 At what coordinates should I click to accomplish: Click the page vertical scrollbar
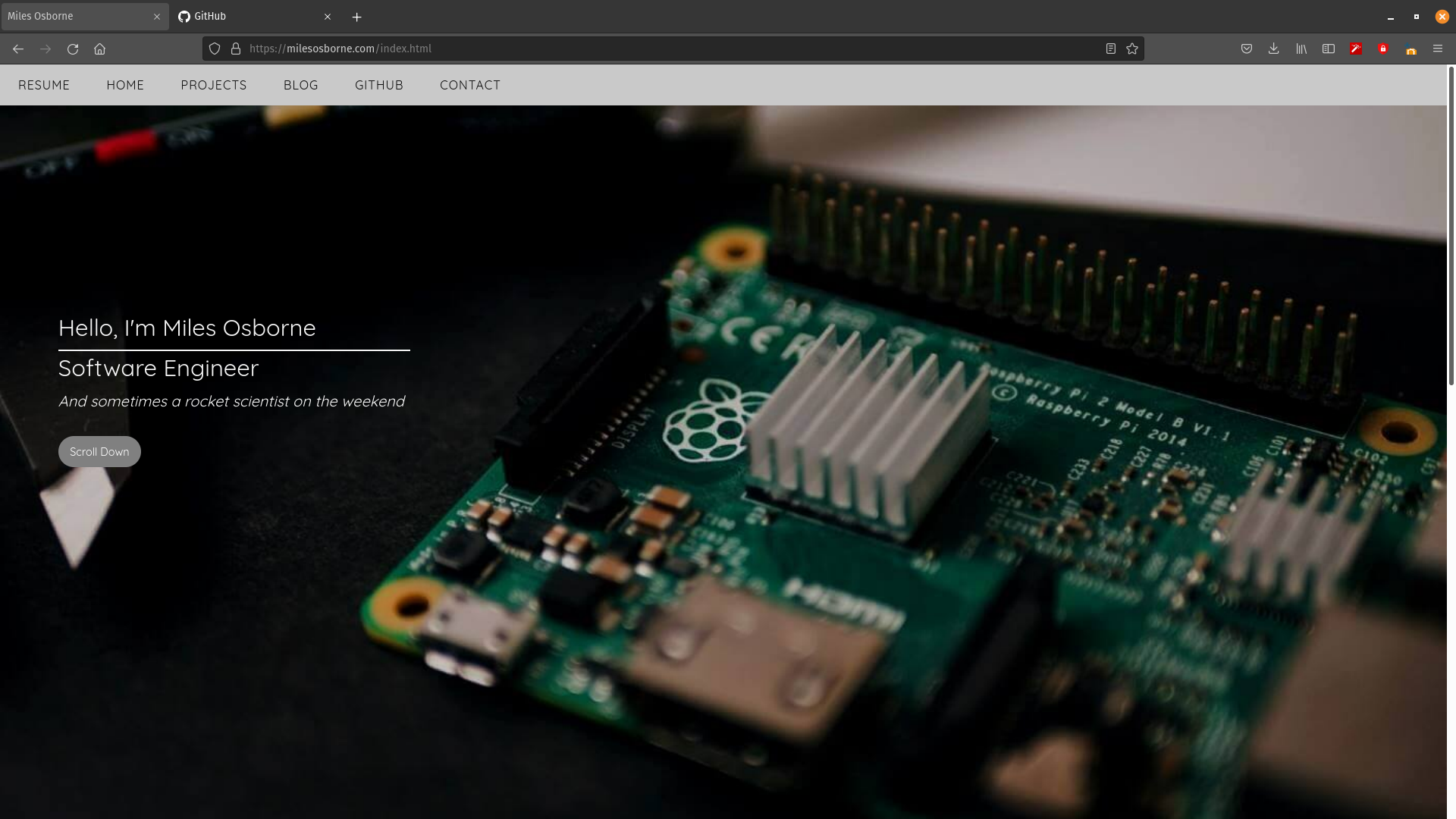[x=1451, y=227]
